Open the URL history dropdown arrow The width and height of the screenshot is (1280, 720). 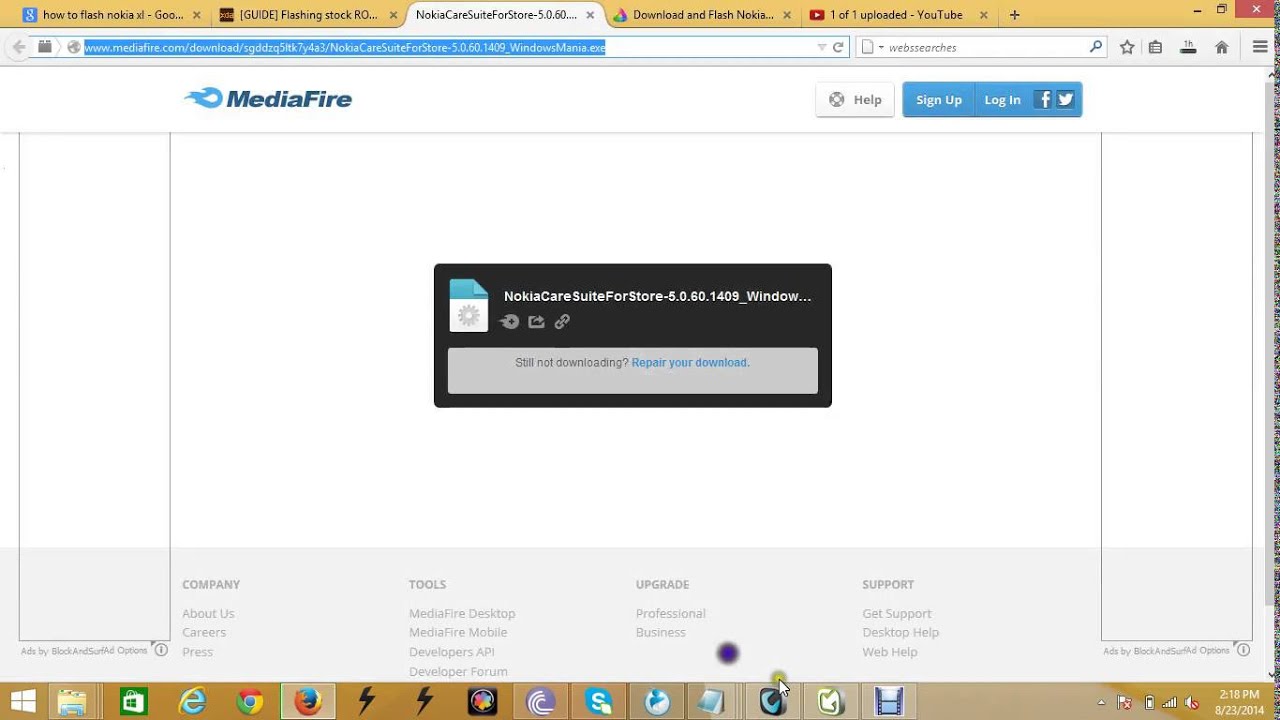(x=822, y=47)
